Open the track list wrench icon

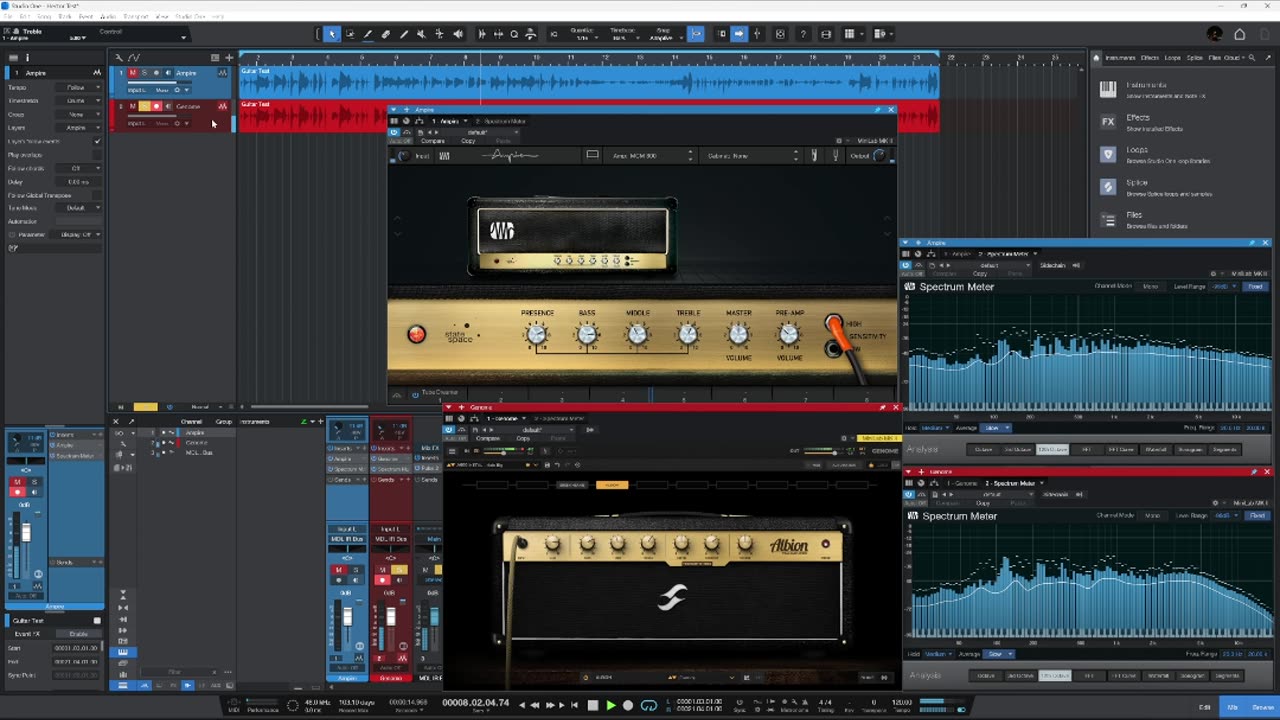click(119, 57)
